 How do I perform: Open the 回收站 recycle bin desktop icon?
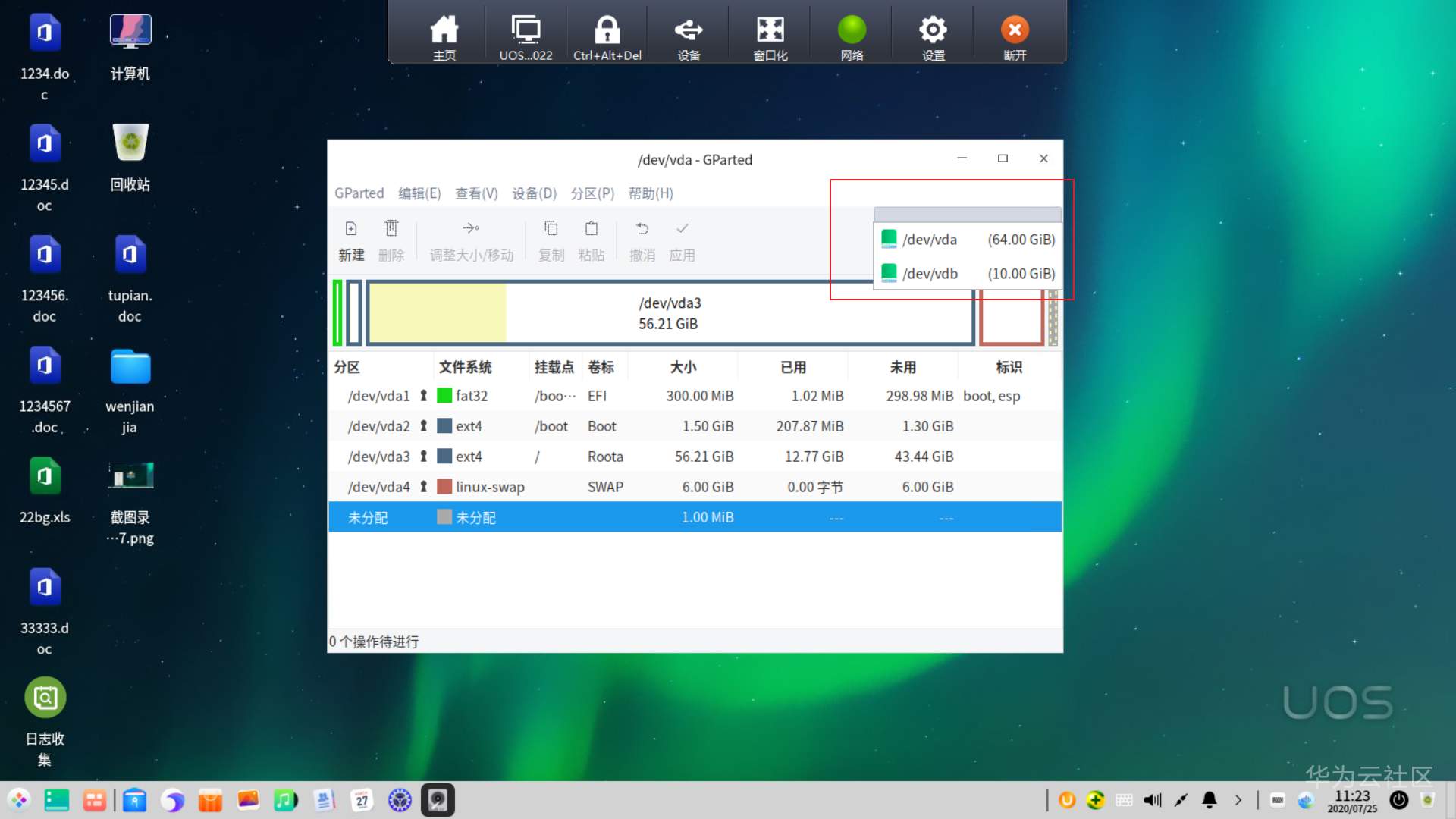point(130,143)
